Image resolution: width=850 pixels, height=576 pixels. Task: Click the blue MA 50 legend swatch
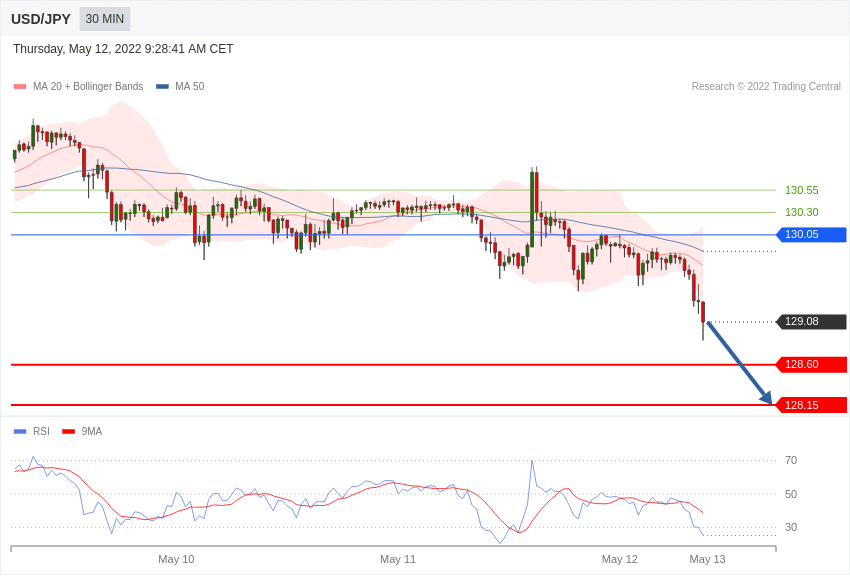pyautogui.click(x=162, y=86)
